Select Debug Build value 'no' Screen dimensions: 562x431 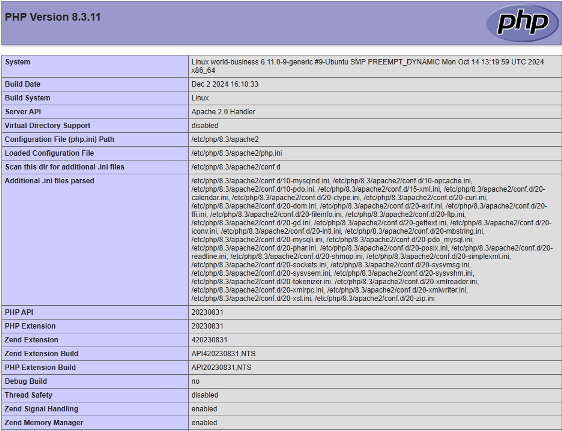click(195, 382)
